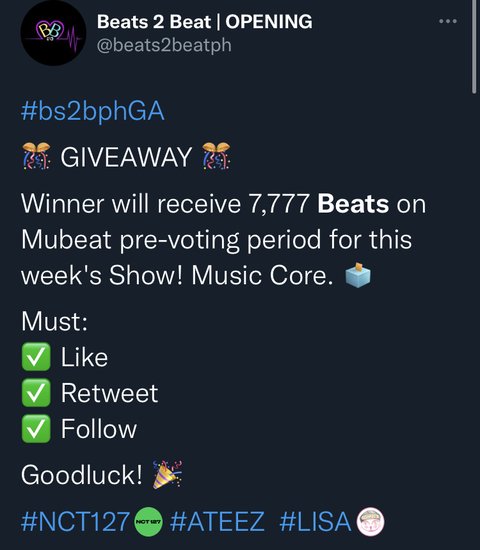Click the GIVEAWAY heading text
480x550 pixels.
coord(126,157)
